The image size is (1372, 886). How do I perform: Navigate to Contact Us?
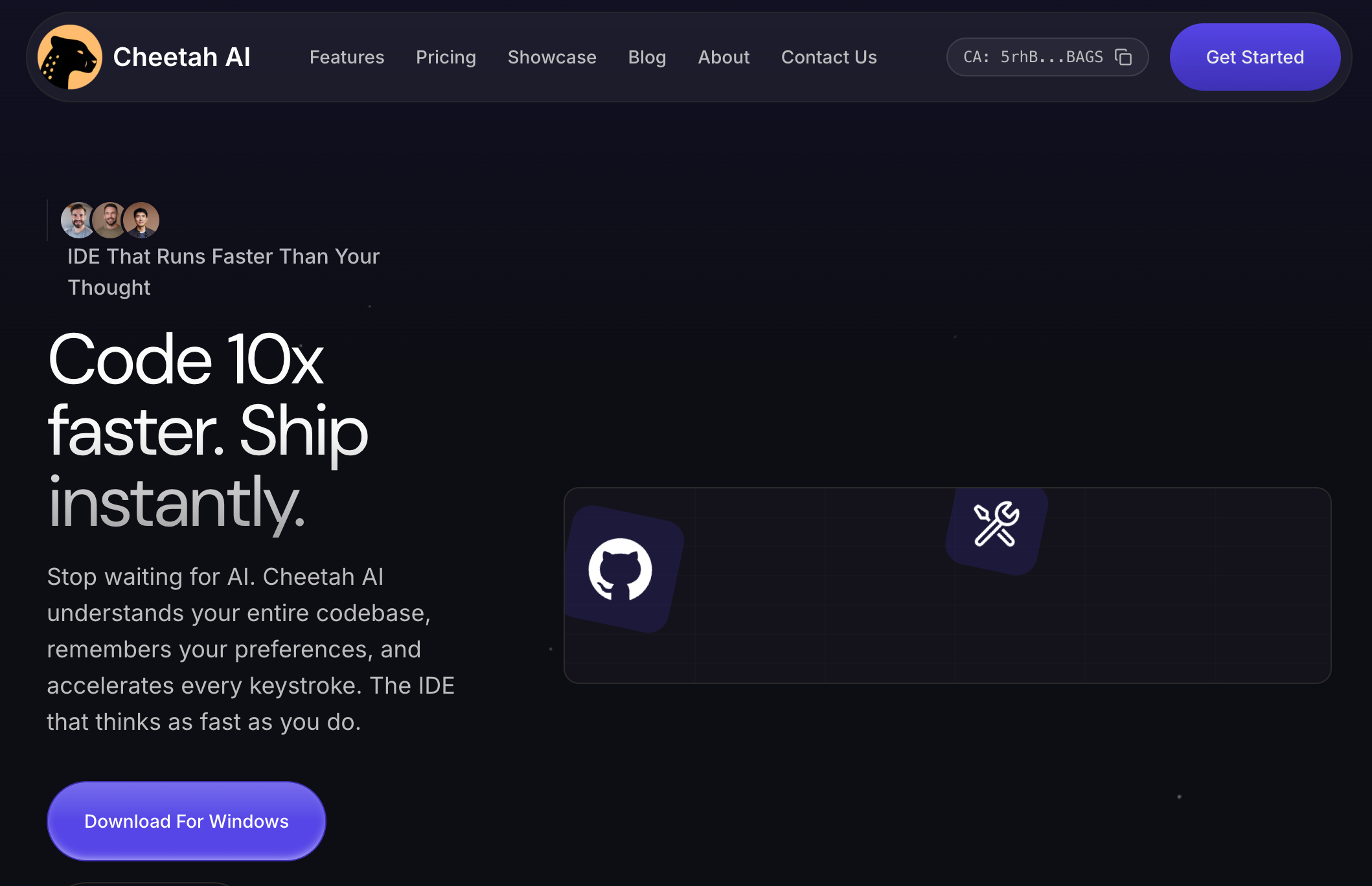[829, 57]
